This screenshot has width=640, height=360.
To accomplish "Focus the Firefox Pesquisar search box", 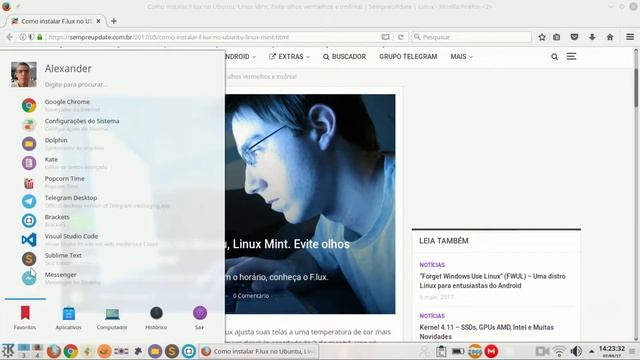I will pos(471,37).
